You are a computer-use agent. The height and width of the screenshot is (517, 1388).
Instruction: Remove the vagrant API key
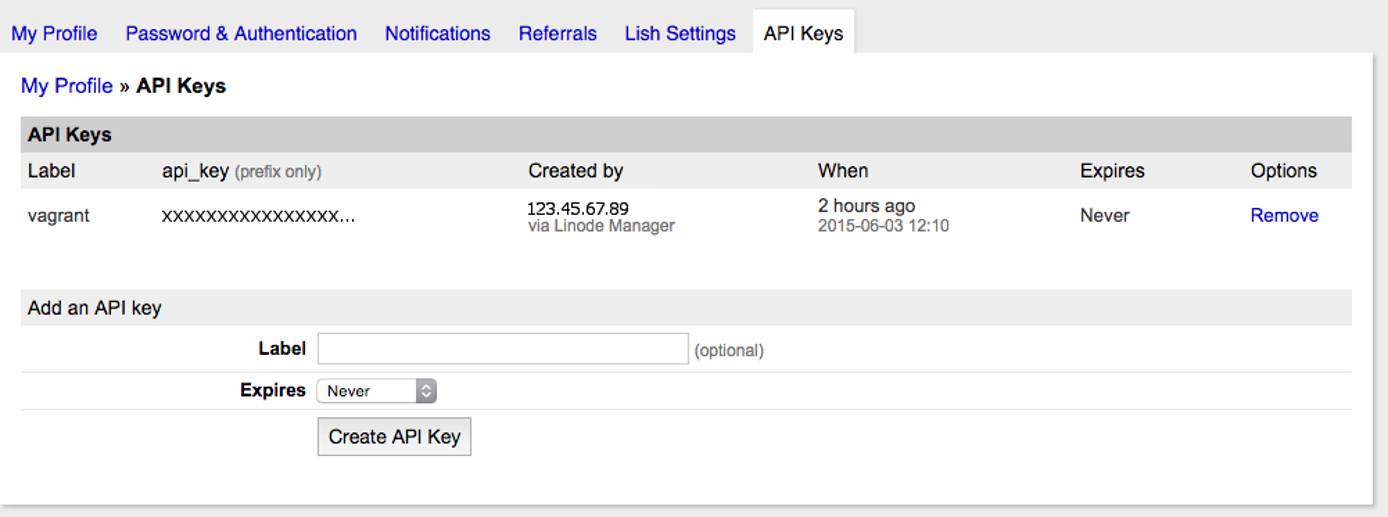click(1284, 215)
